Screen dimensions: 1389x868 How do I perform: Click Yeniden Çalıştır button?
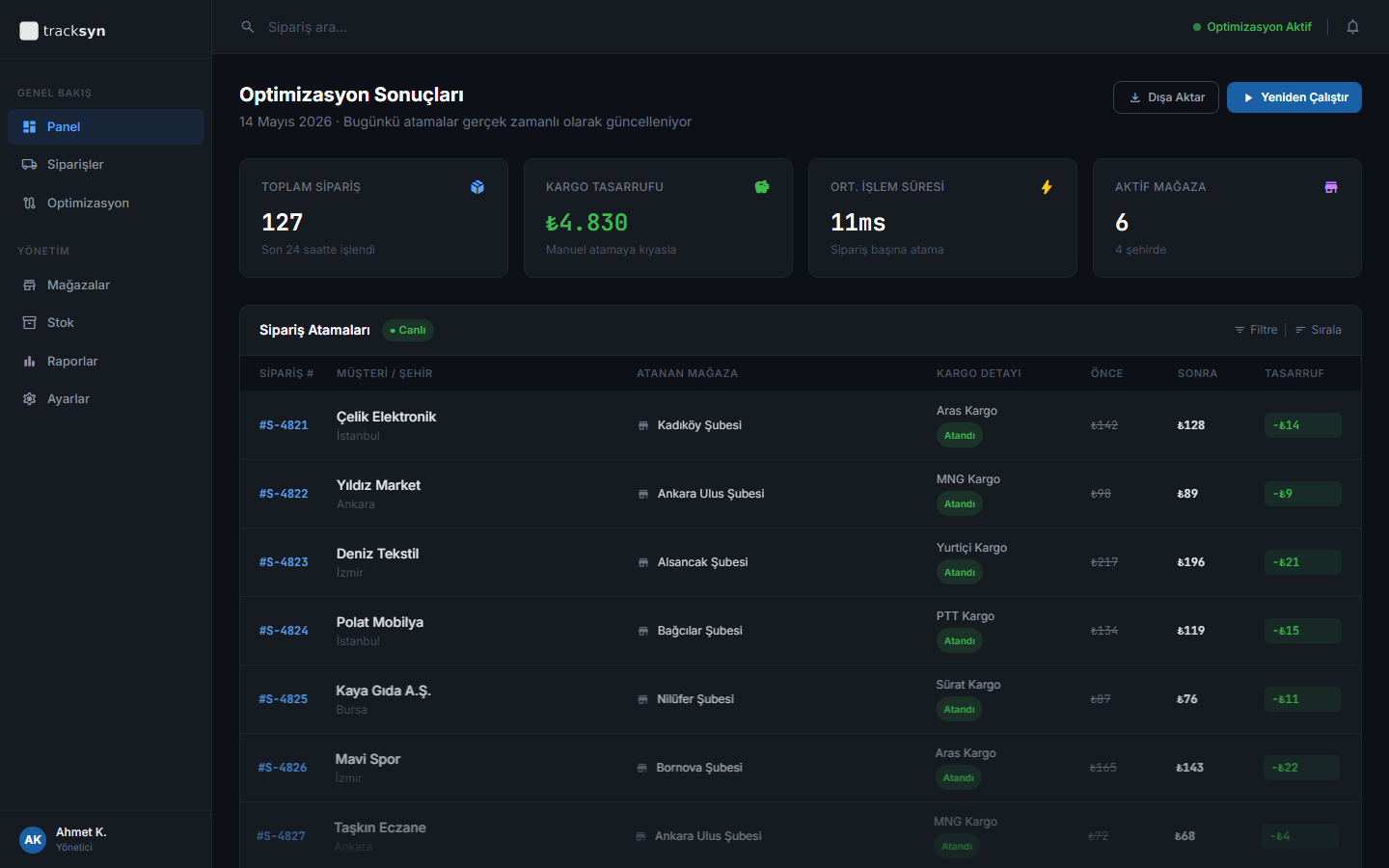click(1294, 97)
